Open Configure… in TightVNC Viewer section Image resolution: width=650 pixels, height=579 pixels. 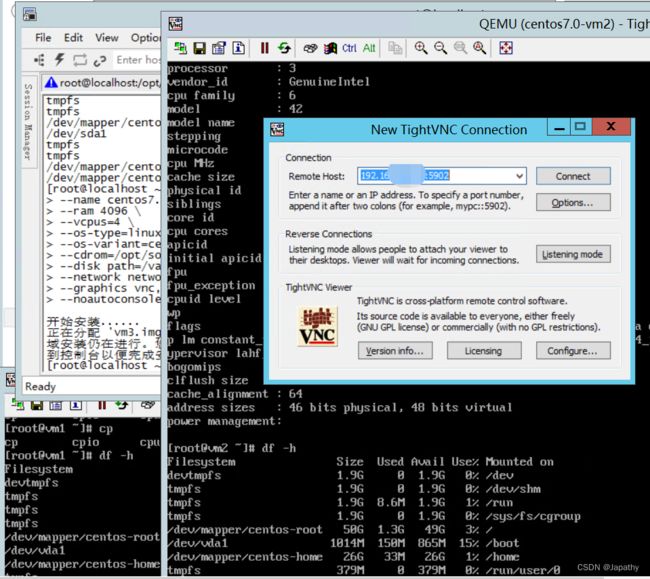[573, 351]
